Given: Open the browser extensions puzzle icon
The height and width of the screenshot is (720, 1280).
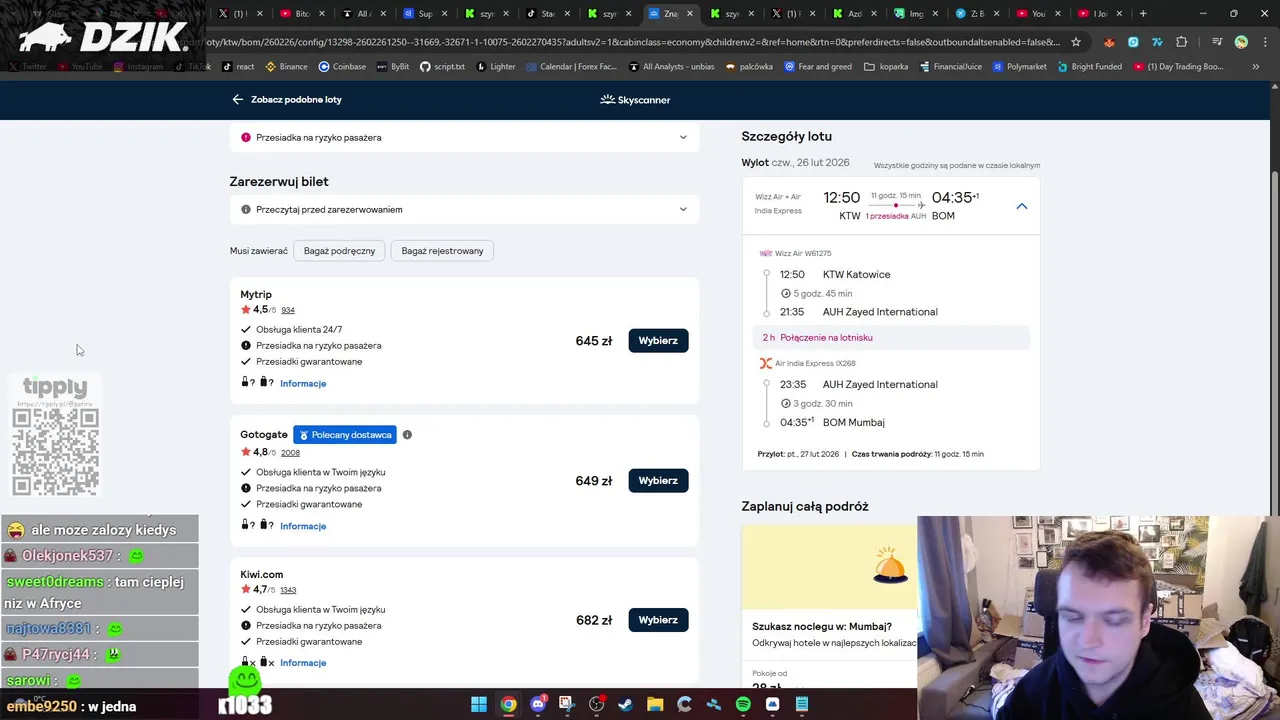Looking at the screenshot, I should coord(1182,42).
